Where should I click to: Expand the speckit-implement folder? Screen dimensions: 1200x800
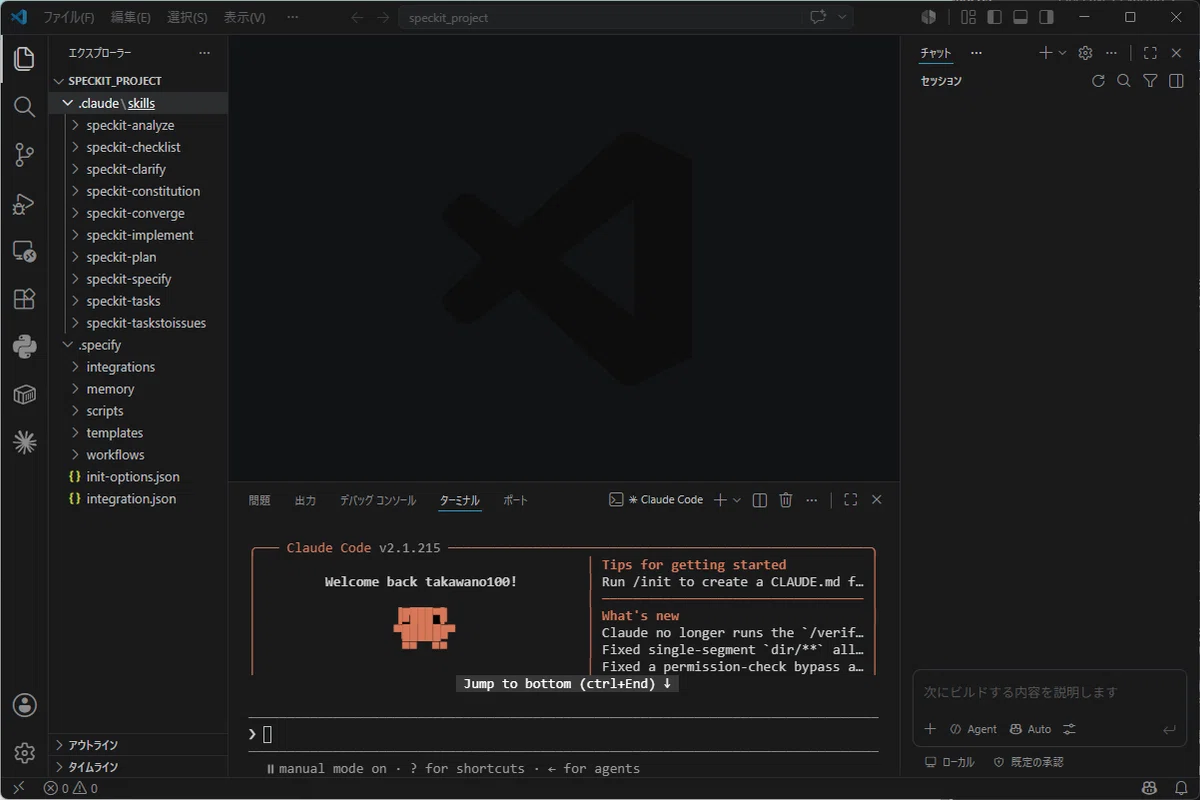click(x=138, y=235)
